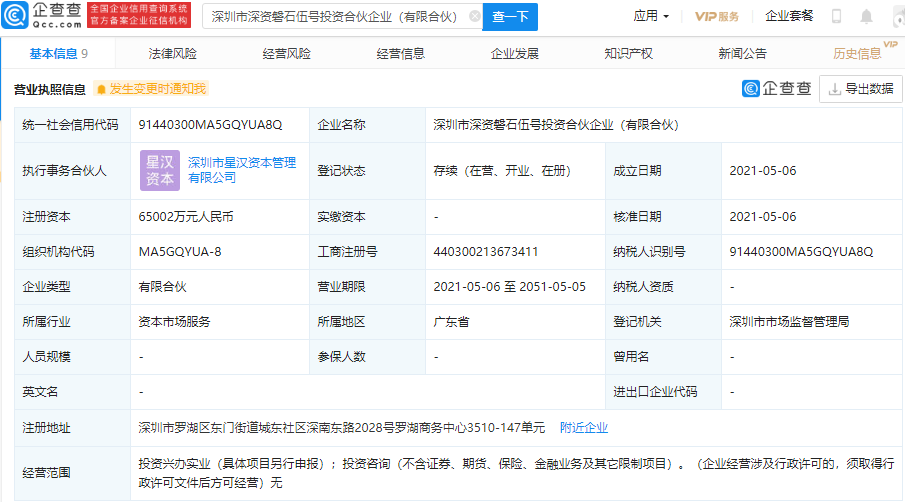Click the 企查查 logo beside export button
The image size is (905, 502).
776,88
